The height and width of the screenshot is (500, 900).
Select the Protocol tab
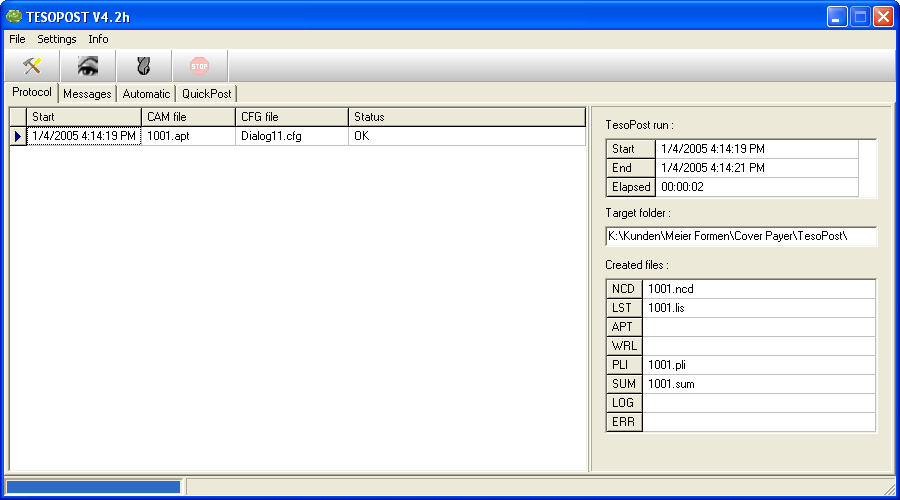[32, 93]
